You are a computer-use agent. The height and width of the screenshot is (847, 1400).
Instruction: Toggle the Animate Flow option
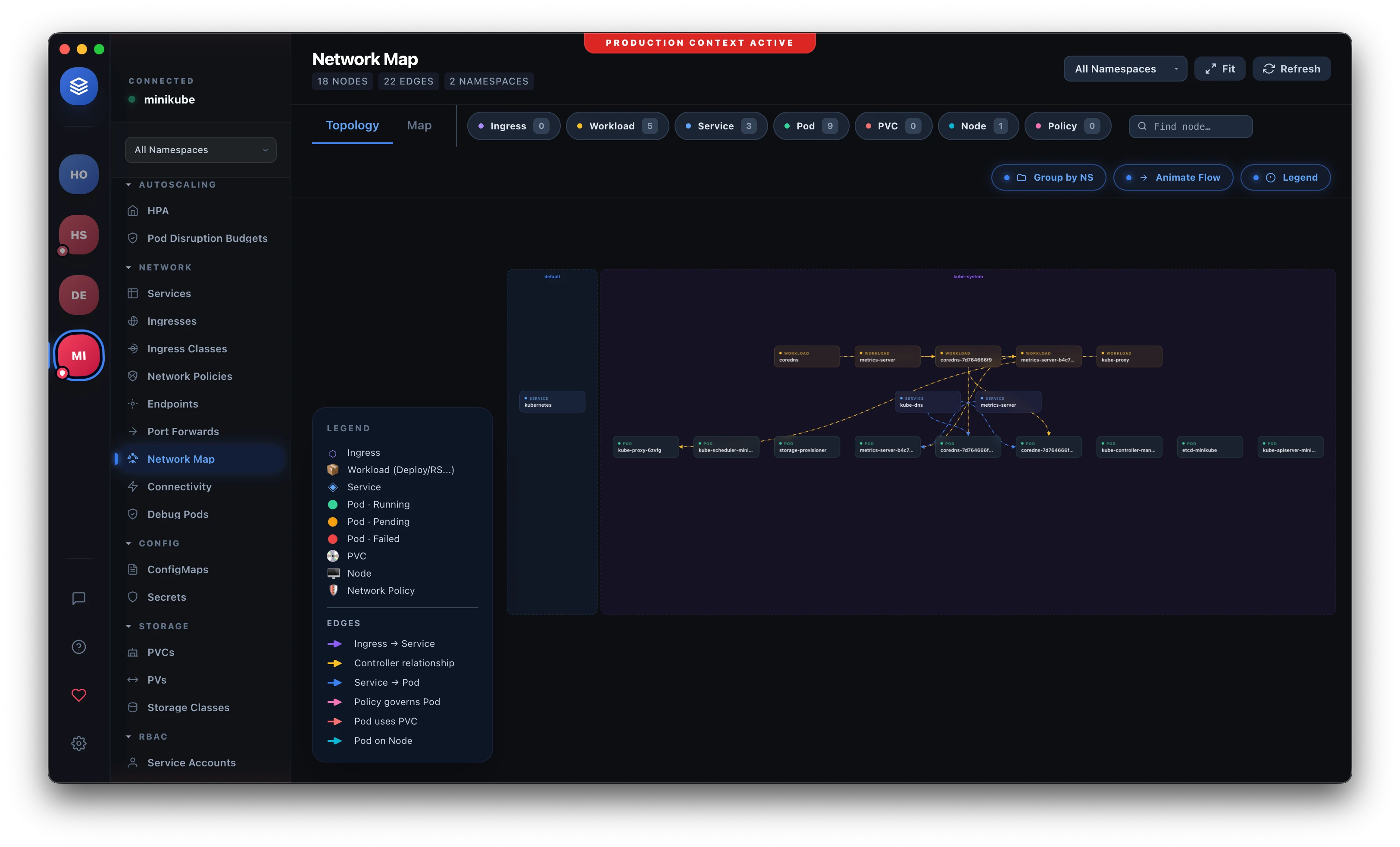tap(1173, 177)
